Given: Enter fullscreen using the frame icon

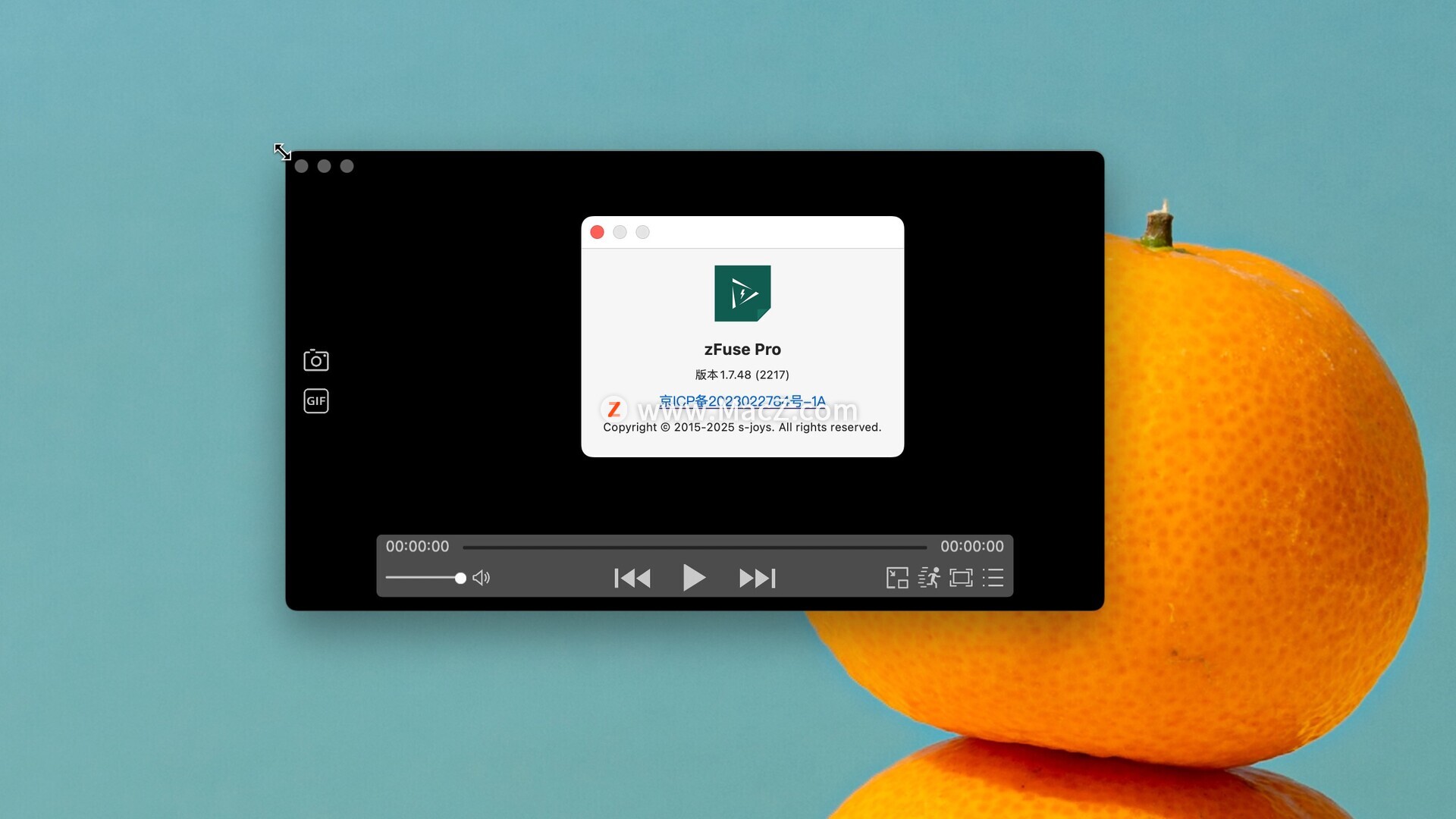Looking at the screenshot, I should (x=961, y=578).
